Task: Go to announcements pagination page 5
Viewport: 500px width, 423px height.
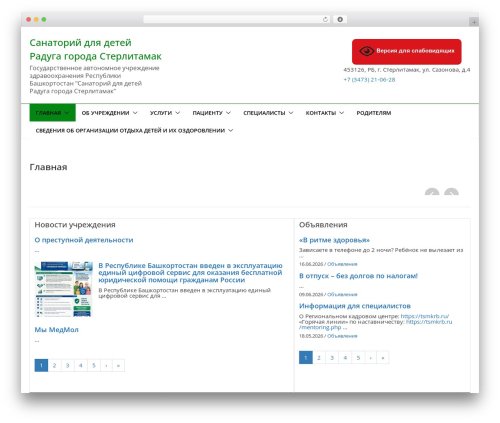Action: [358, 357]
